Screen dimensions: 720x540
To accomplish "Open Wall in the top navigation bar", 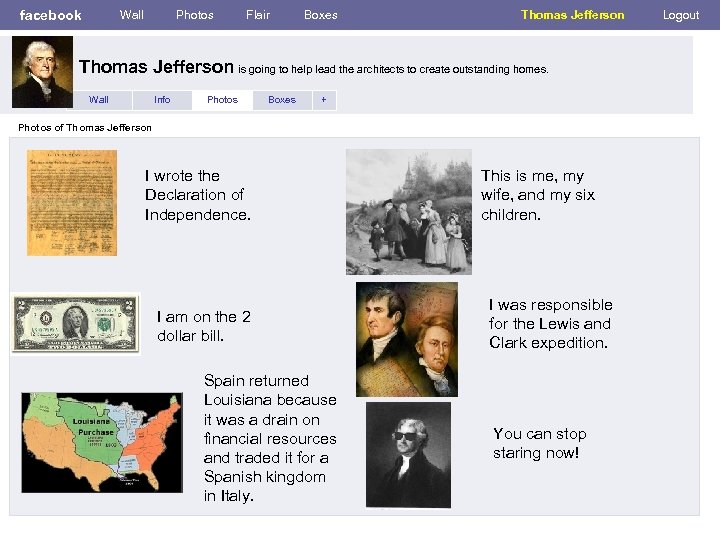I will [x=132, y=15].
